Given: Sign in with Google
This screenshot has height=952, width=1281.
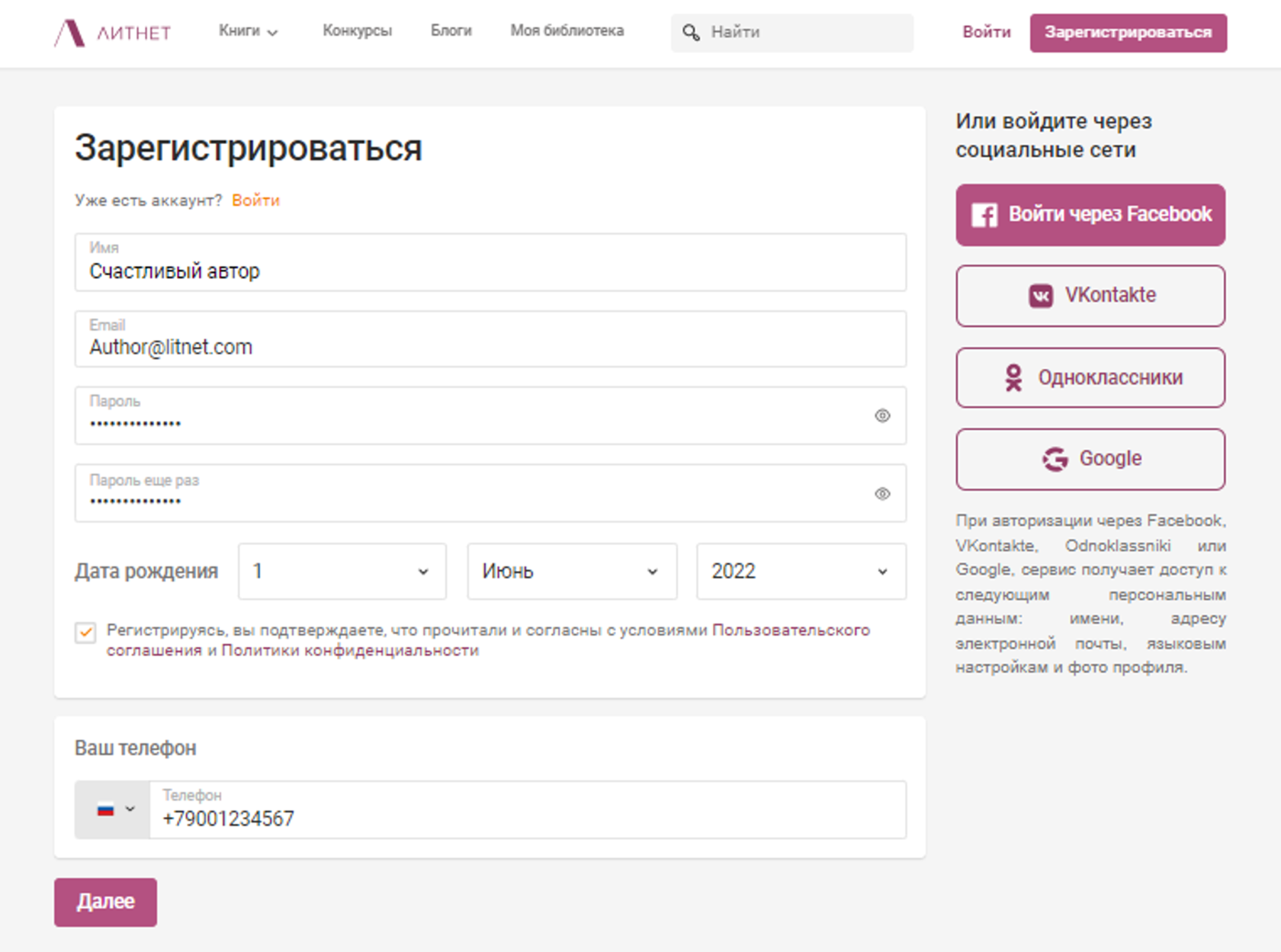Looking at the screenshot, I should click(x=1090, y=459).
